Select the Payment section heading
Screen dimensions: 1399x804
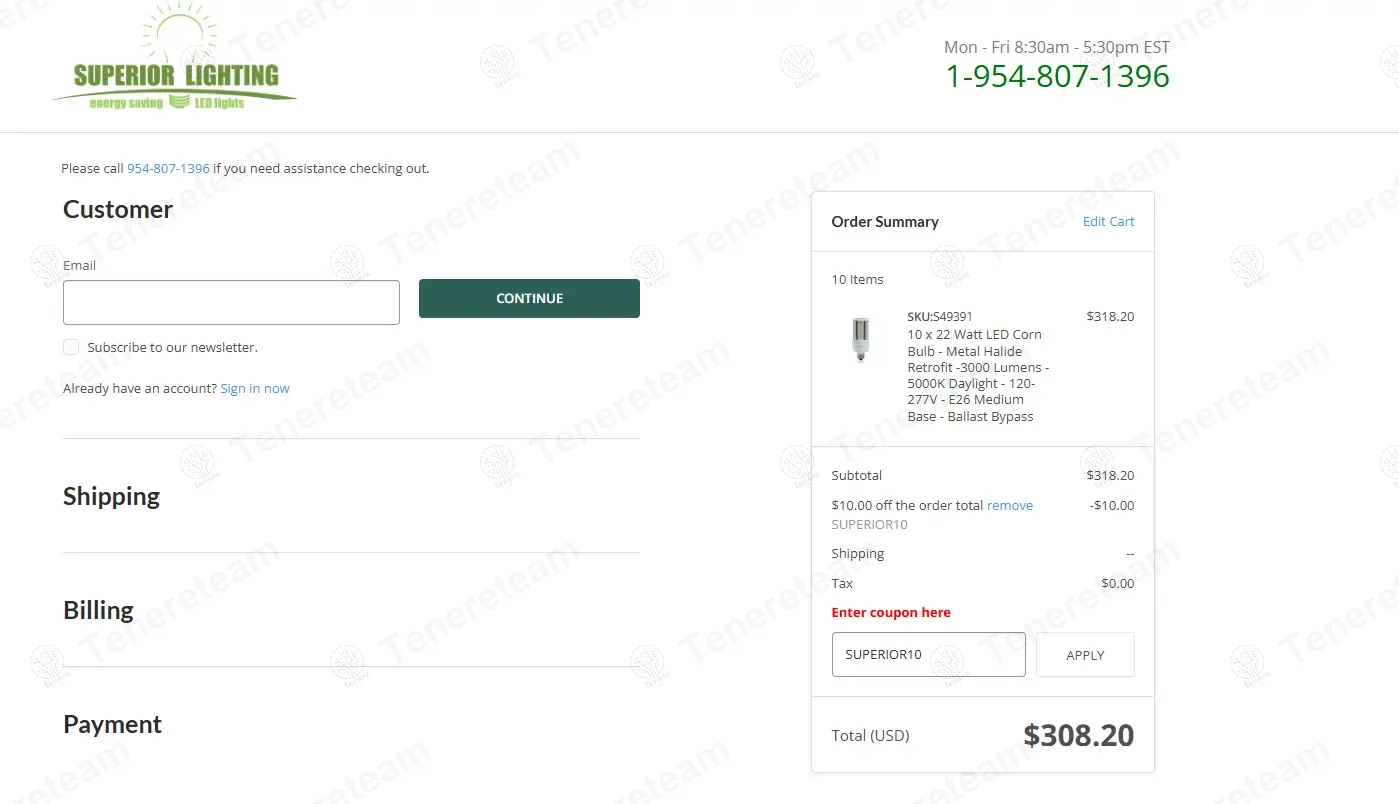click(x=112, y=725)
